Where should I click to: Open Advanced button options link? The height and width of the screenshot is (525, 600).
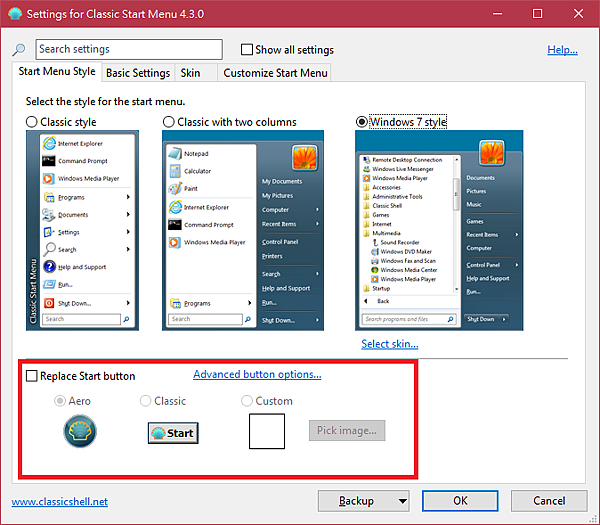click(x=257, y=374)
